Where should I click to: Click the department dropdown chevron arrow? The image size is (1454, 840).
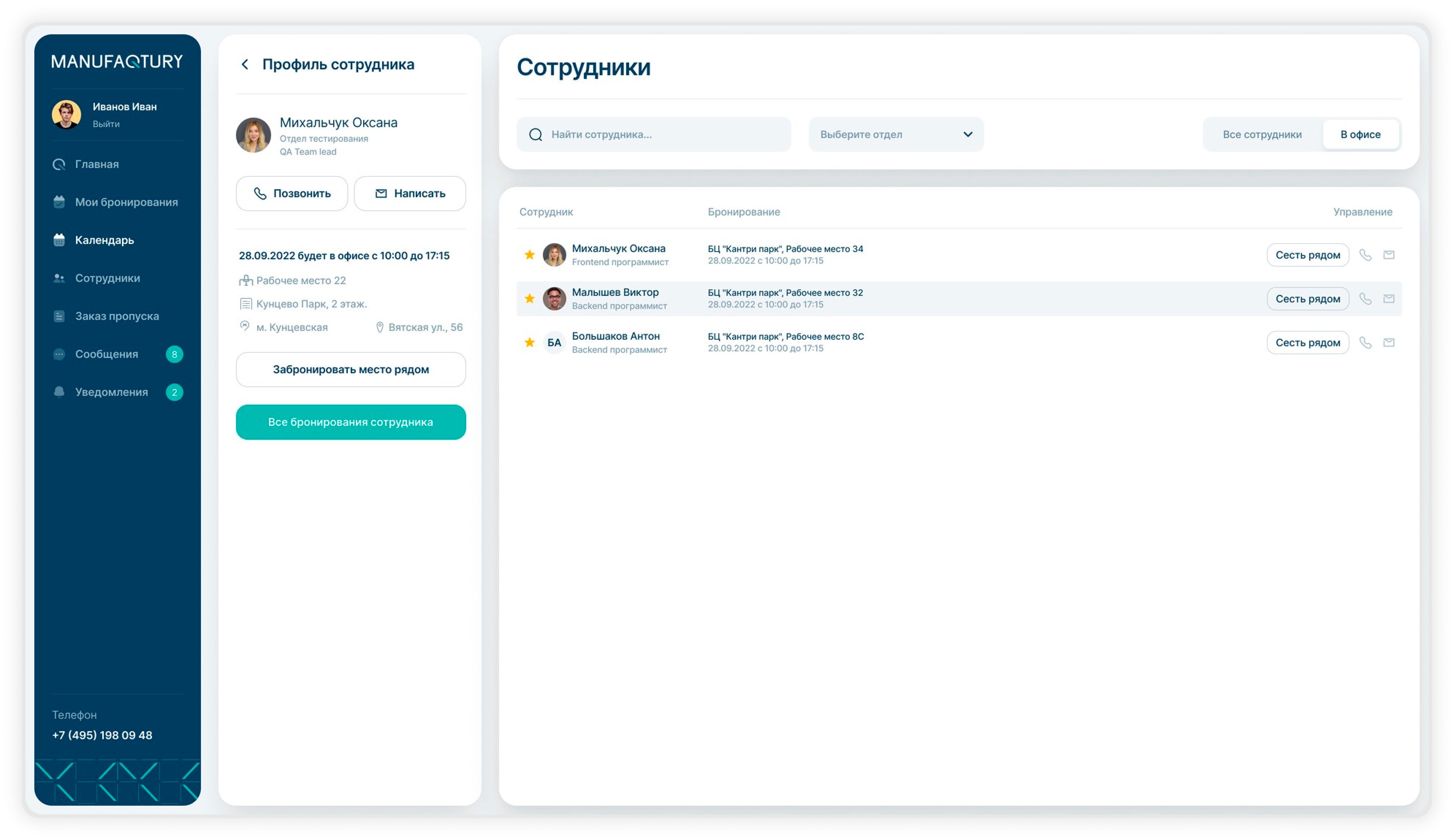968,135
